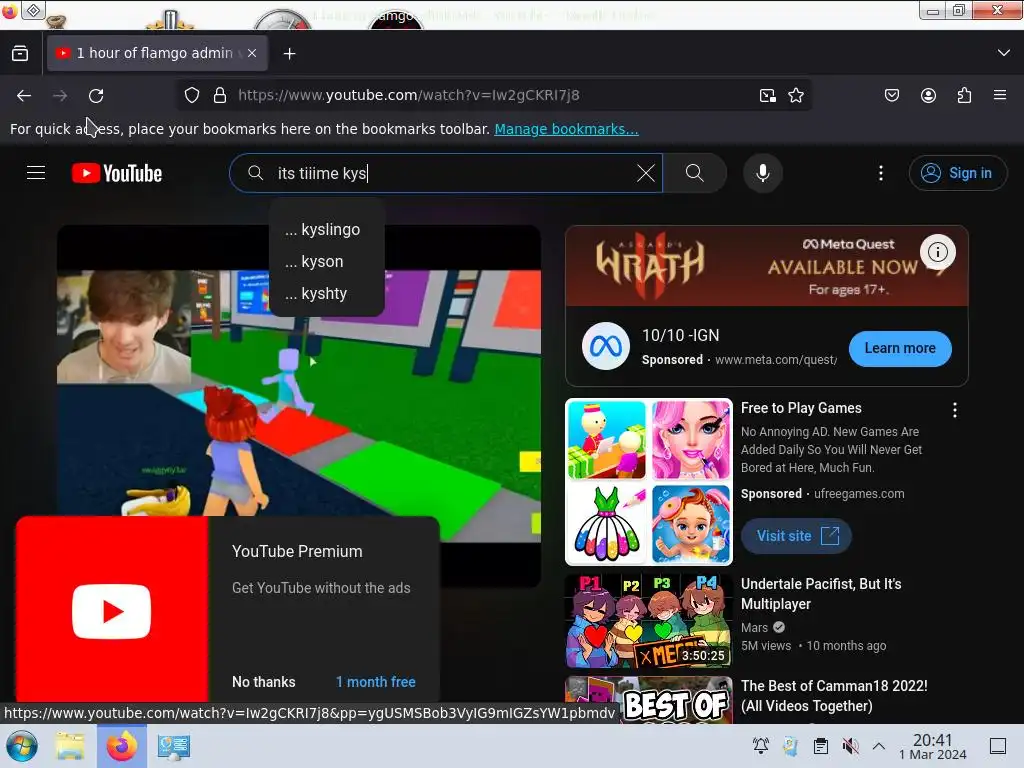View site security padlock info
This screenshot has width=1024, height=768.
point(220,95)
